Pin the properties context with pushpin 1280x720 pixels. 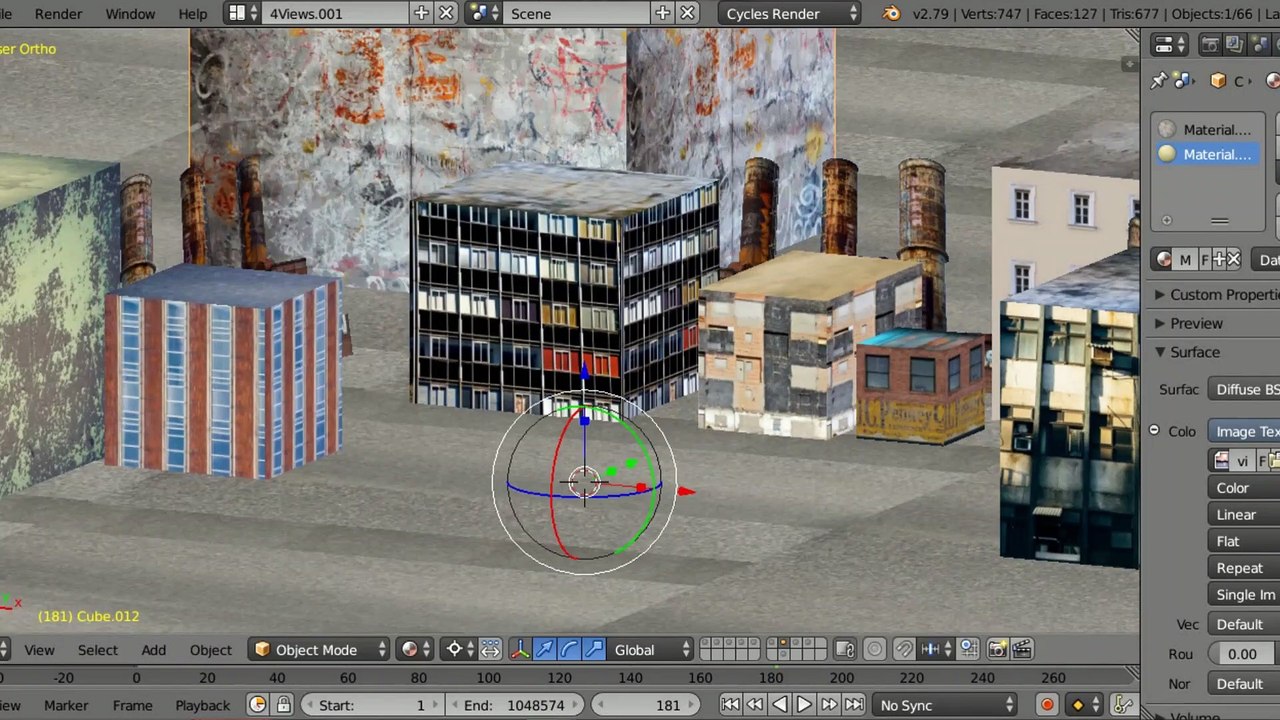click(1158, 81)
